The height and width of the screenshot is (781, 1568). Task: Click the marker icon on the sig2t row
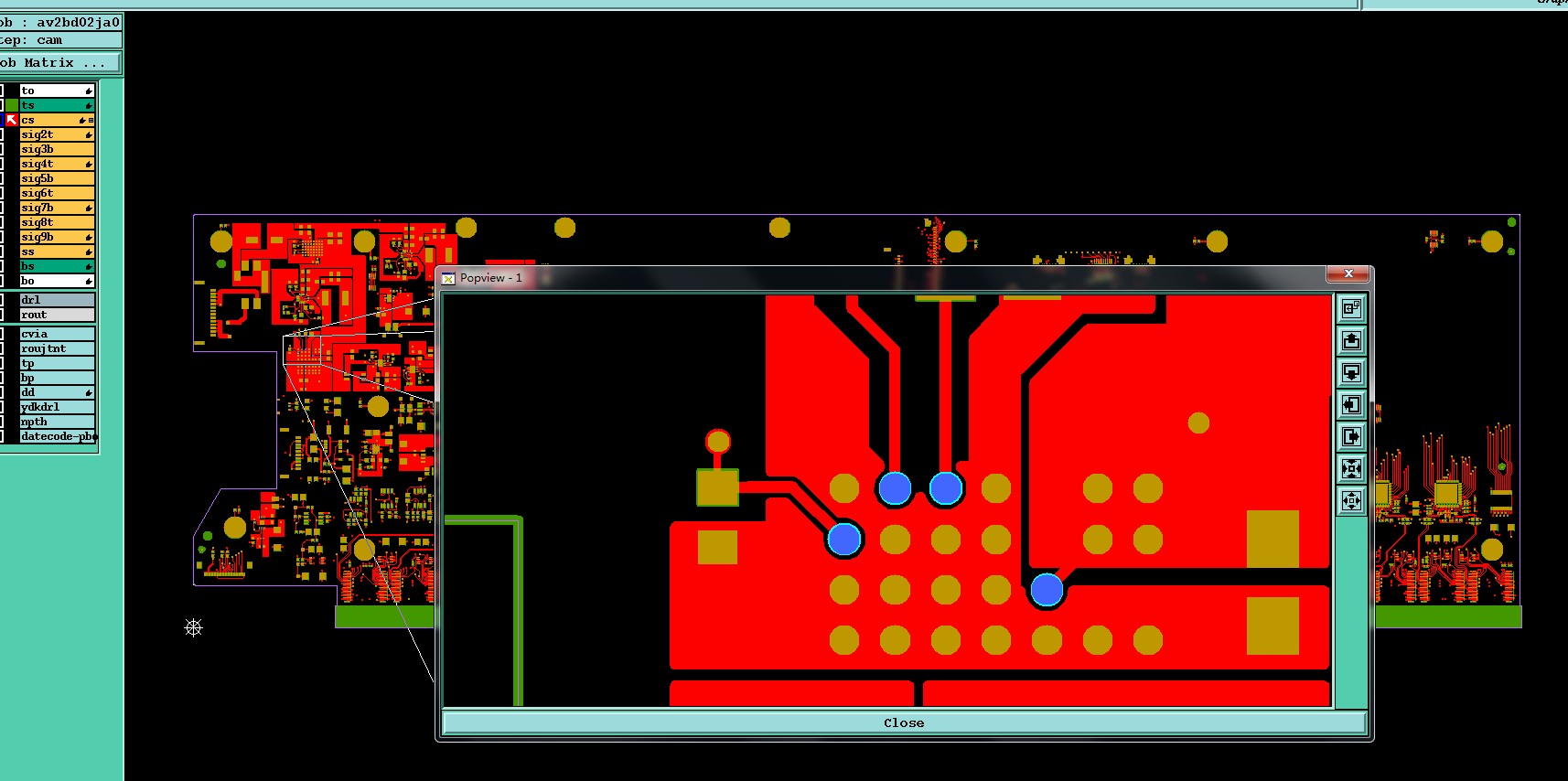click(89, 134)
